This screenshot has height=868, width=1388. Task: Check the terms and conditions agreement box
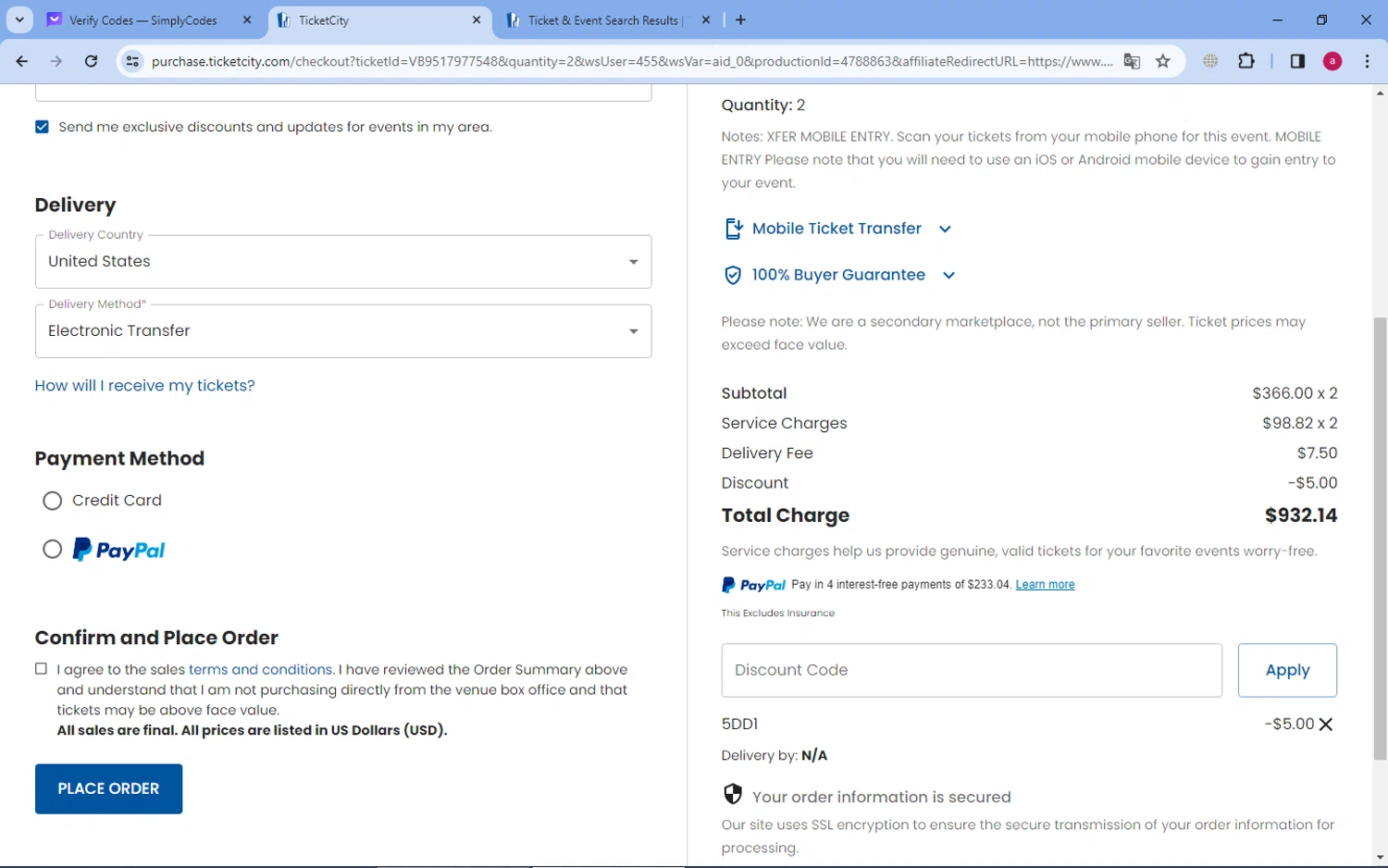click(x=41, y=669)
